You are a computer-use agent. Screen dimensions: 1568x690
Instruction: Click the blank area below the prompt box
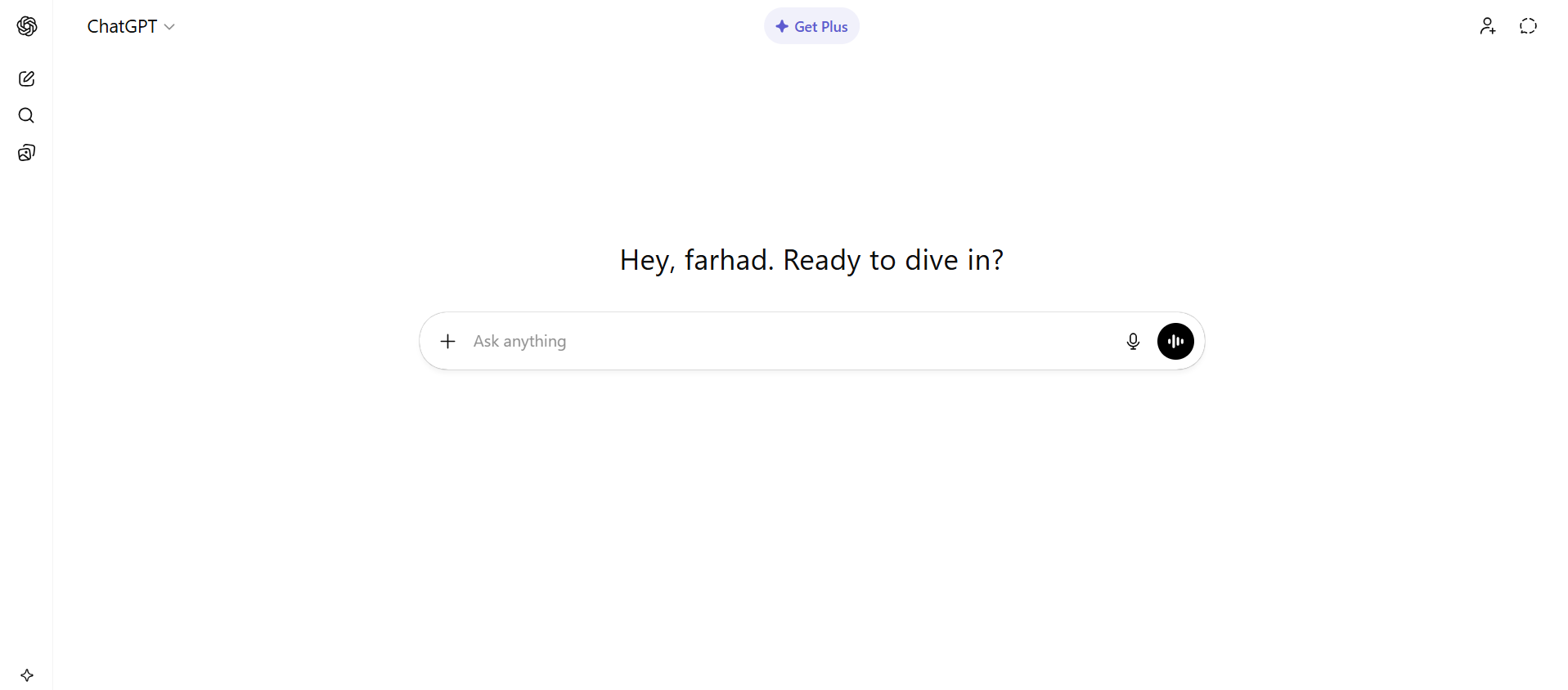click(811, 507)
